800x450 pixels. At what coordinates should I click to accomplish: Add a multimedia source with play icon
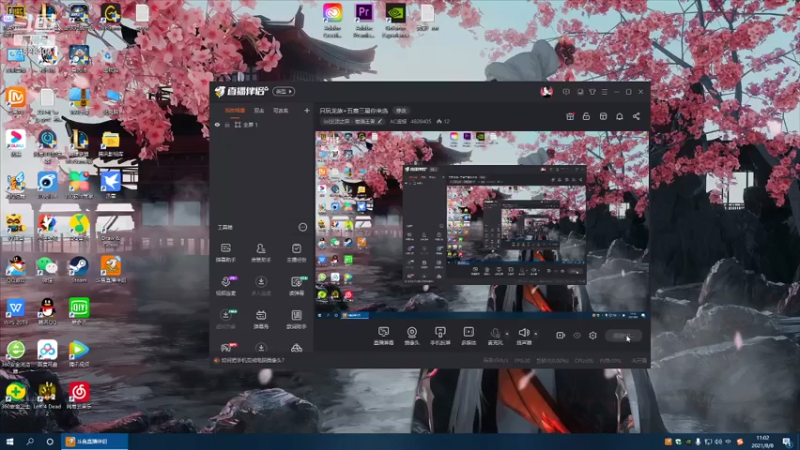468,336
